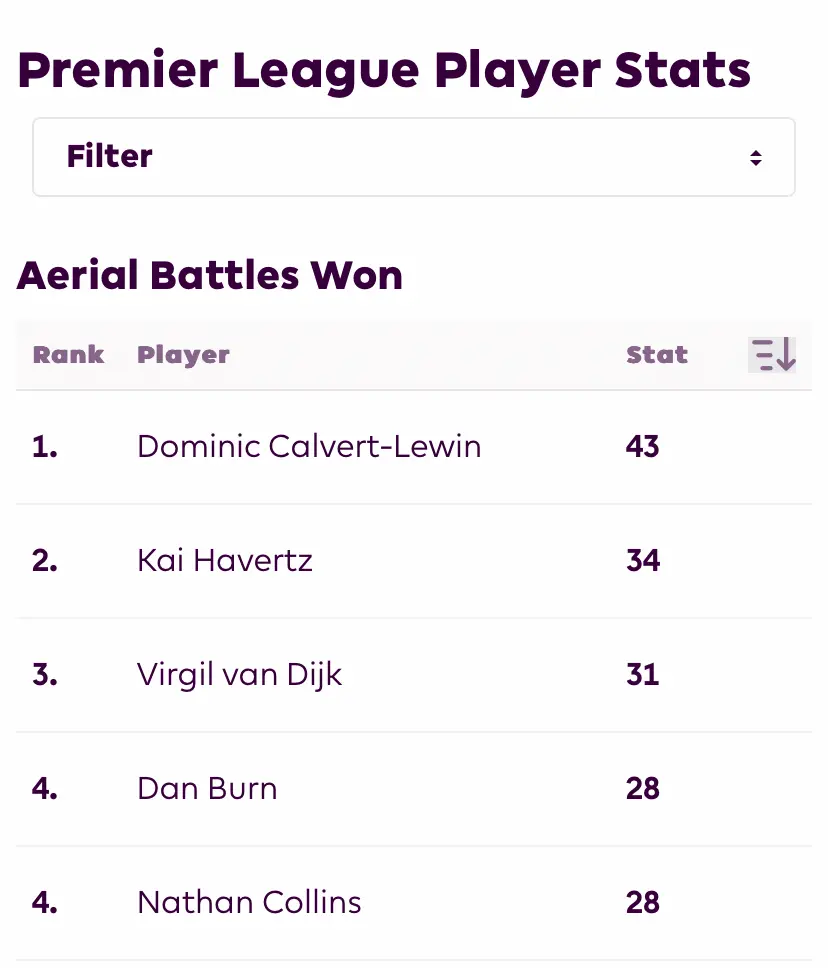Click the Player column header
The image size is (828, 968).
183,355
